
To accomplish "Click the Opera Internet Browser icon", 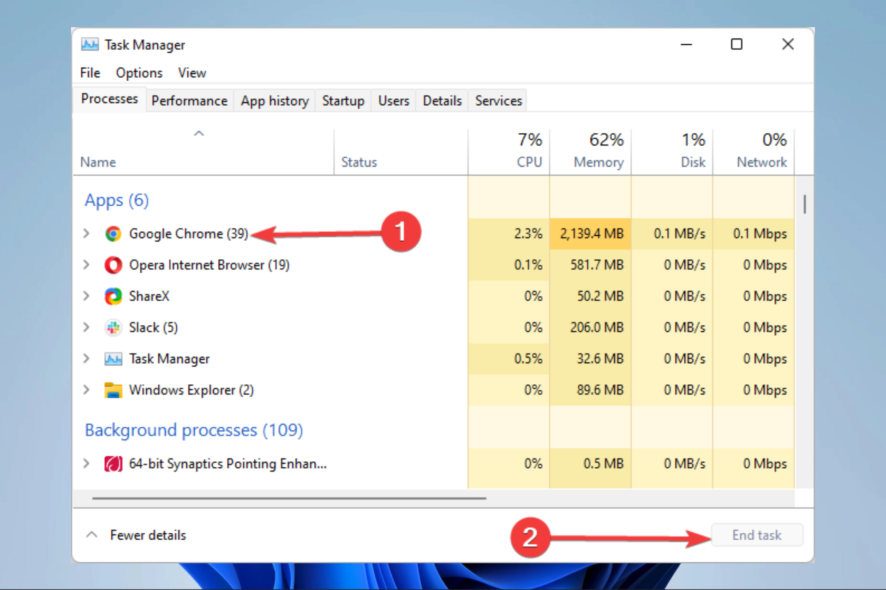I will click(x=113, y=265).
